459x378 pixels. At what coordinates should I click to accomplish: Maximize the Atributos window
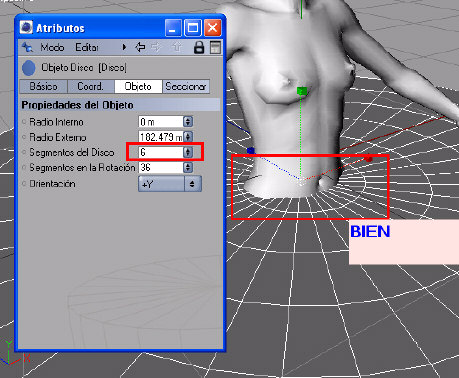(x=193, y=28)
